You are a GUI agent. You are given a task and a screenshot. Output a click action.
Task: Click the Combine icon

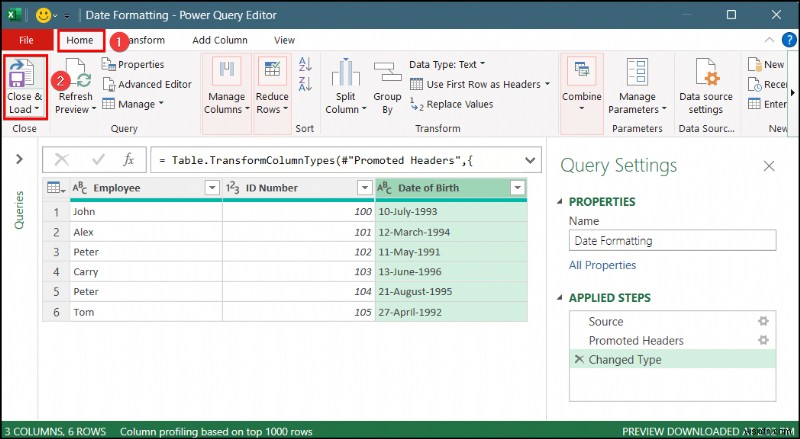pyautogui.click(x=582, y=72)
